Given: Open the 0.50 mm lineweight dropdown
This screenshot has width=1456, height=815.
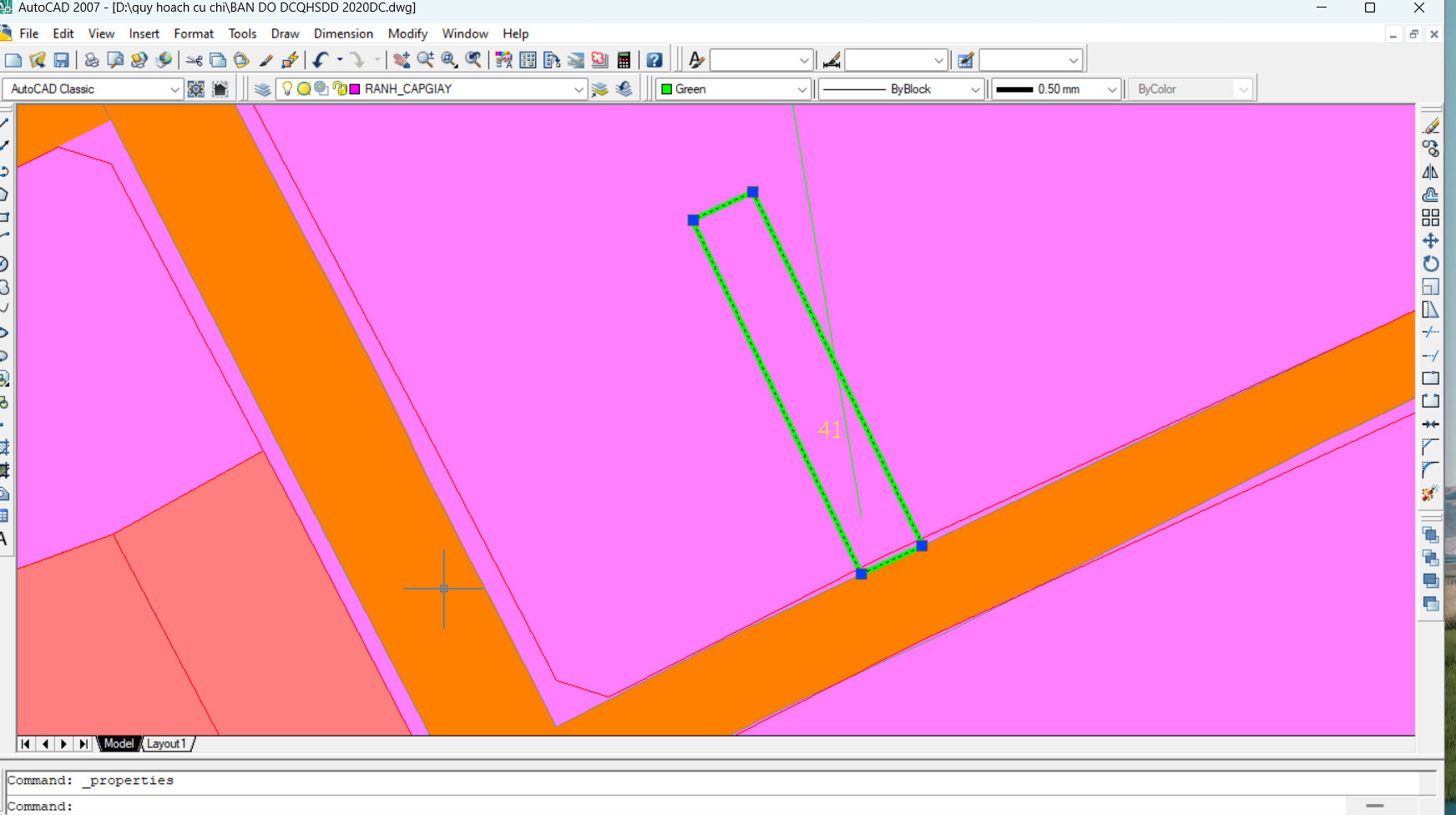Looking at the screenshot, I should click(x=1112, y=89).
